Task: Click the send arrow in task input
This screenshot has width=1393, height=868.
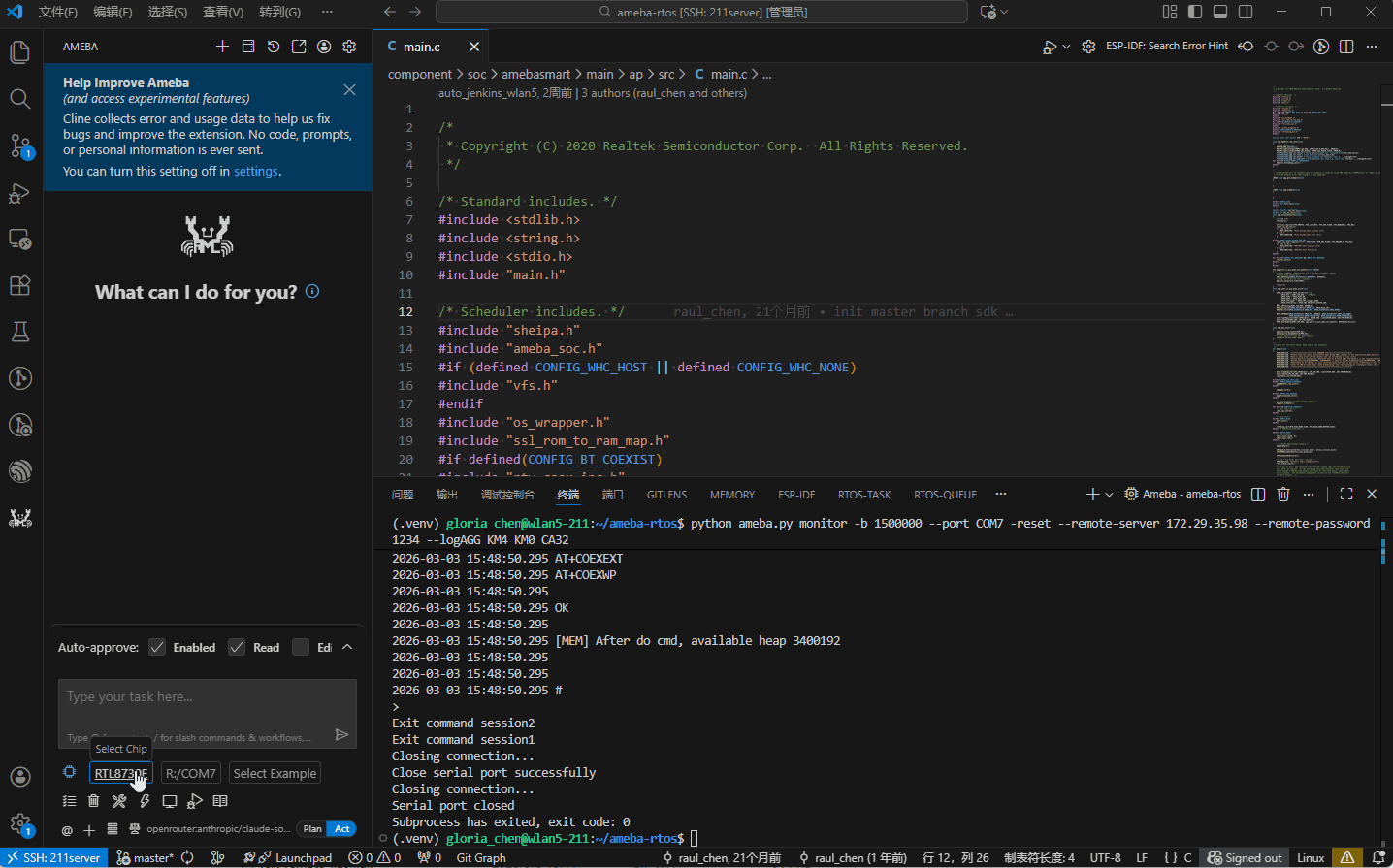Action: tap(341, 735)
